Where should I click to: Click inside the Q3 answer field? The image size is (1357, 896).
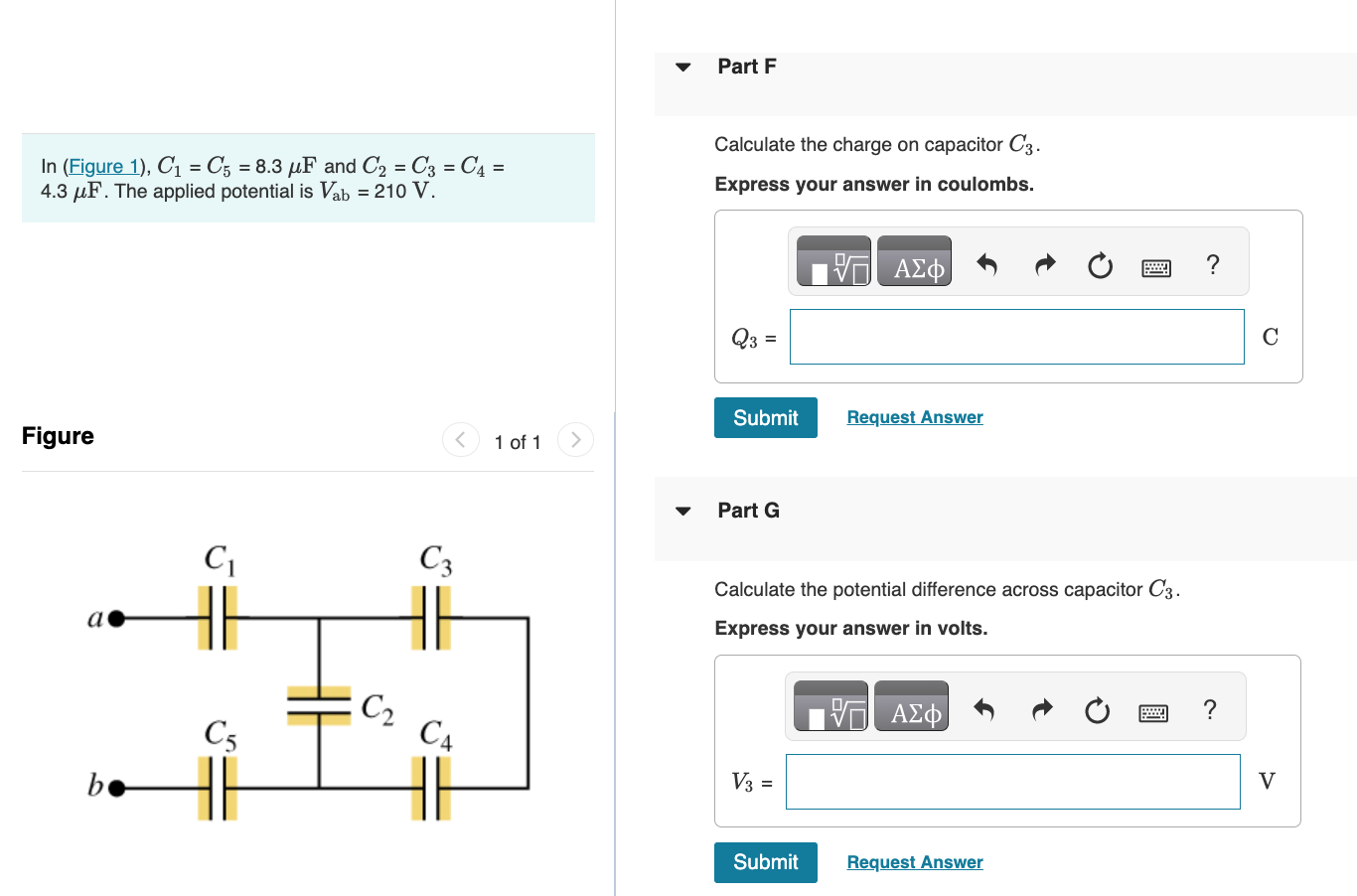tap(1016, 337)
